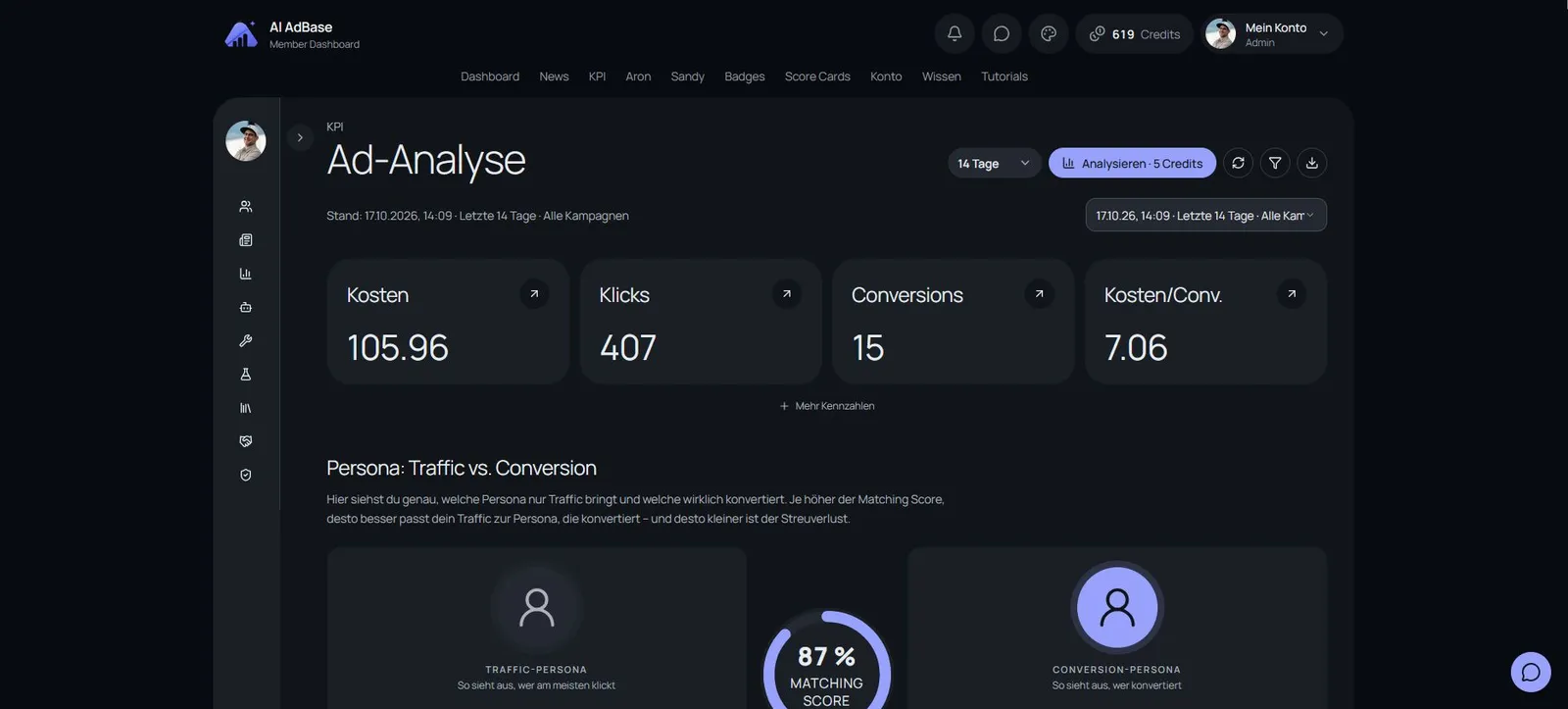Screen dimensions: 1568x709
Task: Open the color theme palette
Action: coord(1049,33)
